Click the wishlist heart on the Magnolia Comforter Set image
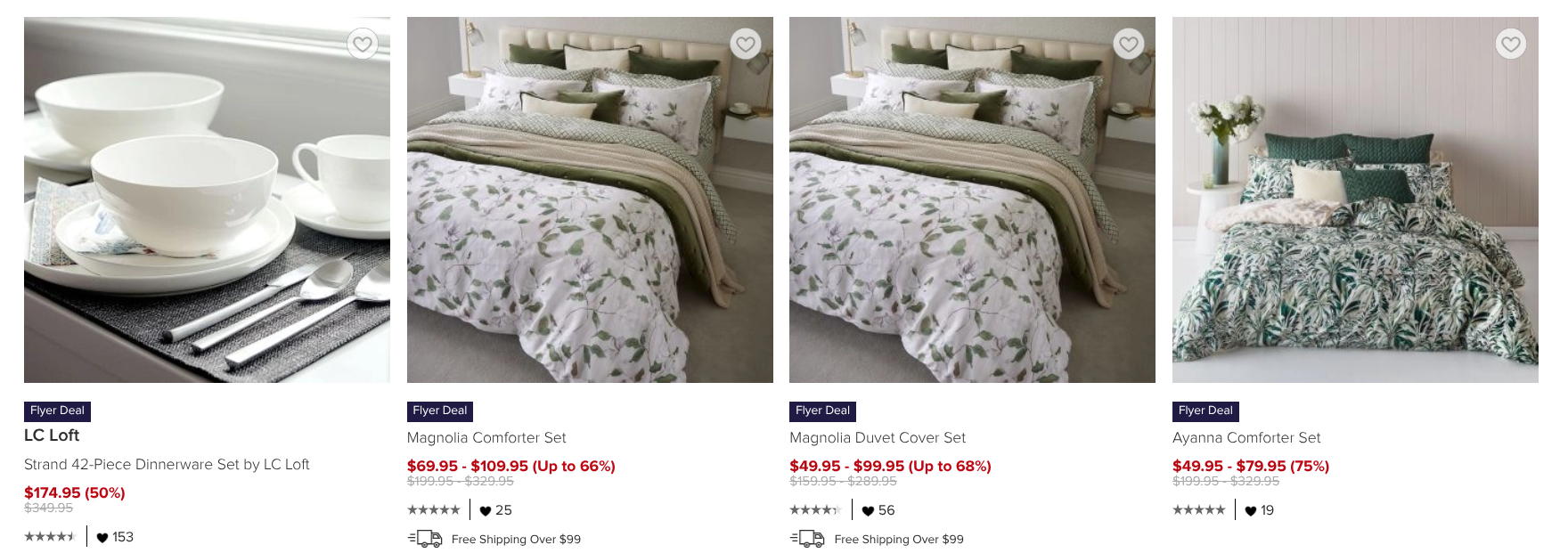 [745, 44]
